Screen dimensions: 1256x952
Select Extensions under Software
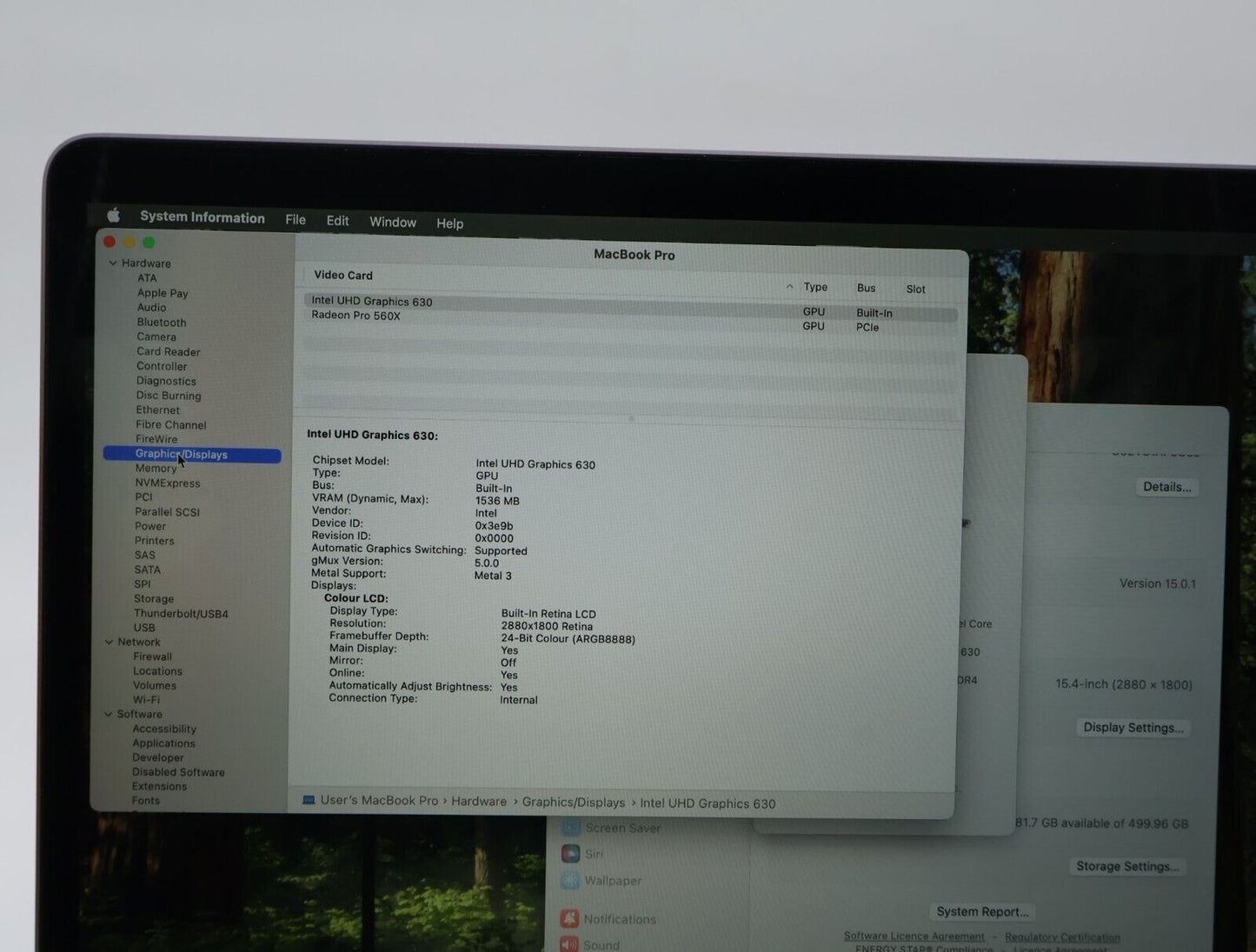click(159, 787)
